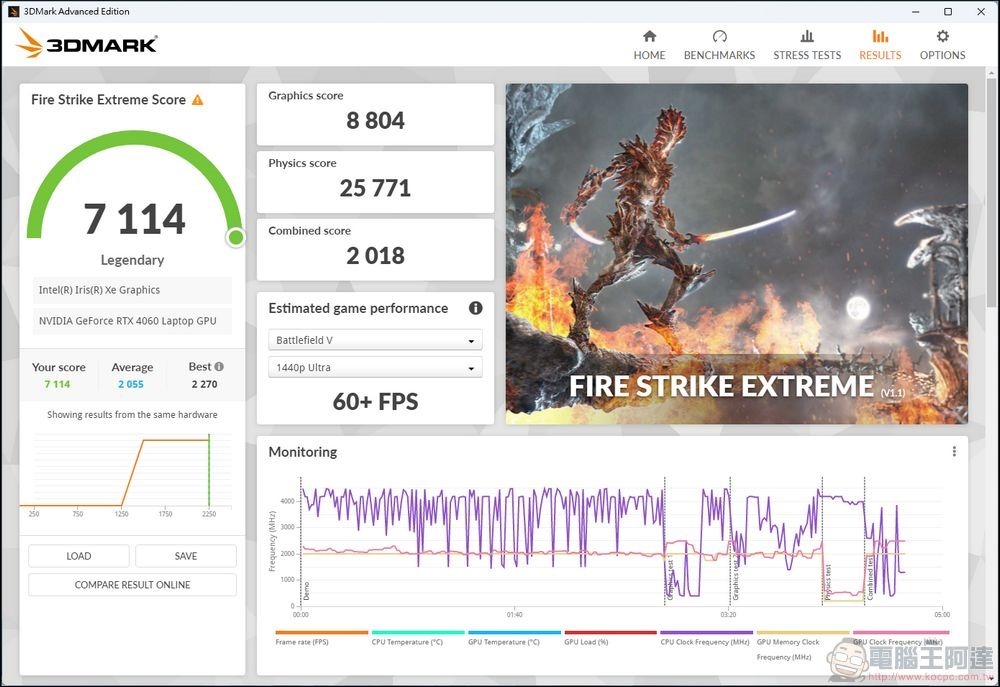Expand the 1440p Ultra resolution dropdown
The height and width of the screenshot is (687, 1000).
[375, 367]
